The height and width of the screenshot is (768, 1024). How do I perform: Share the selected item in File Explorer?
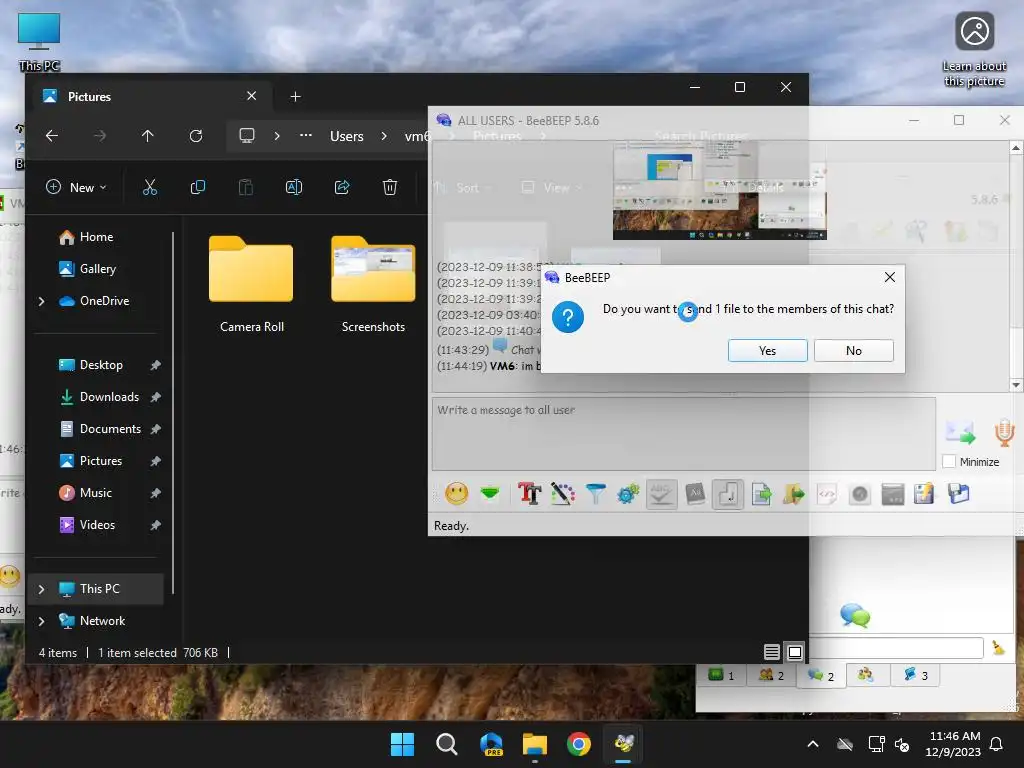coord(342,187)
